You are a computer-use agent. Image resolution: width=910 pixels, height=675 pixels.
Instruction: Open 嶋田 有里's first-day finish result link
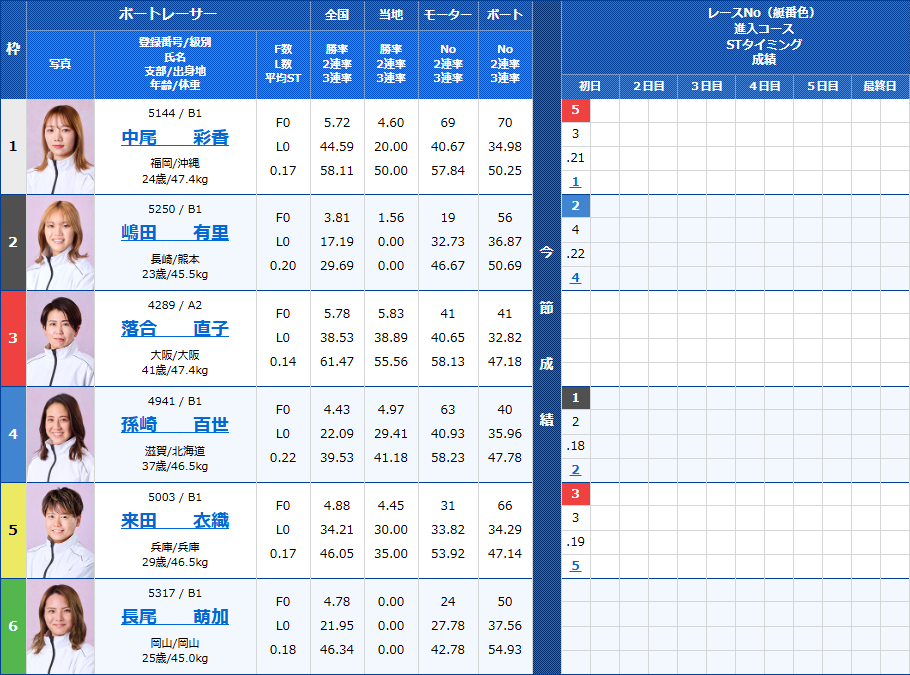click(x=575, y=278)
